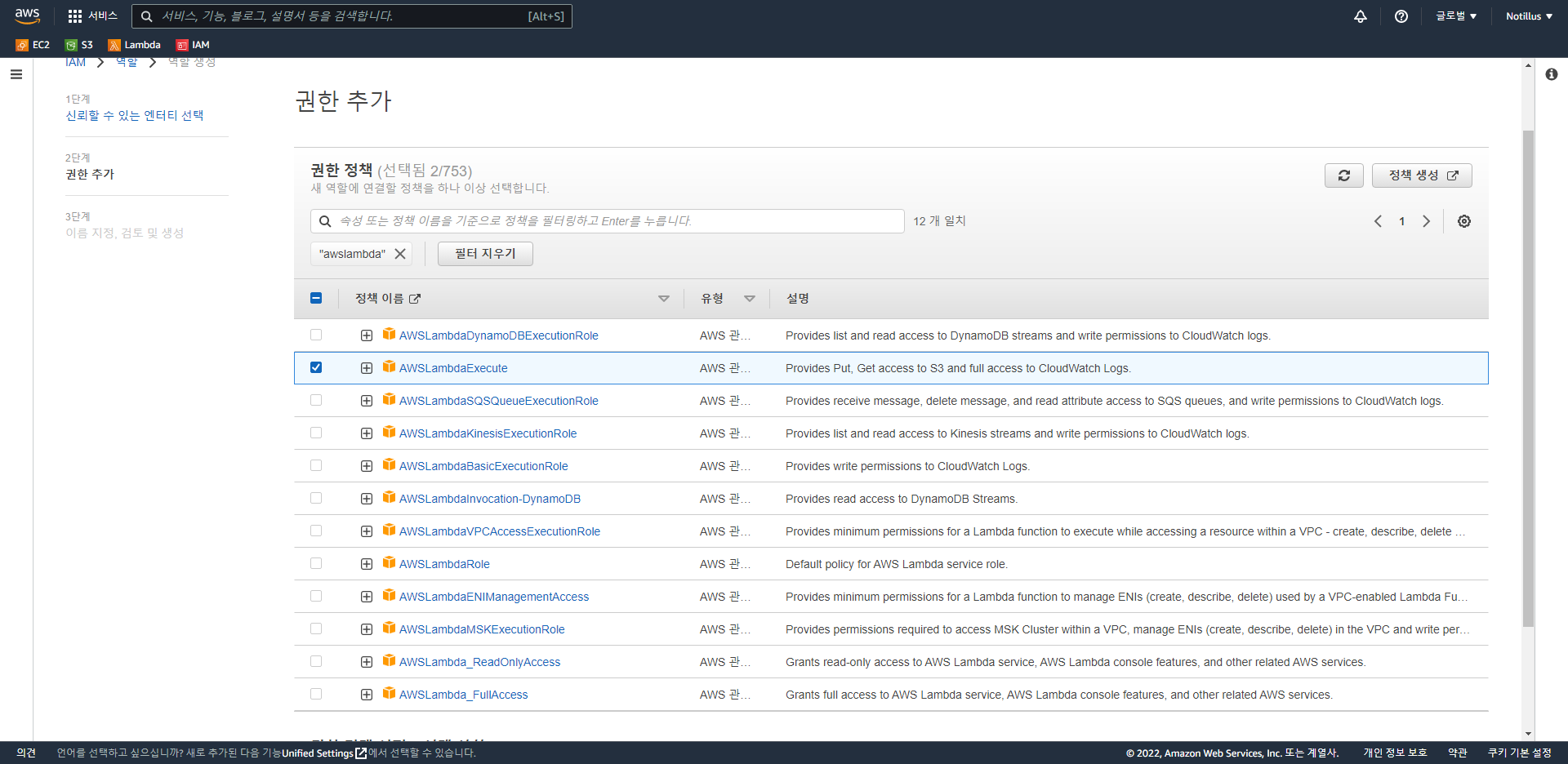Open EC2 shortcut in favorites bar
The width and height of the screenshot is (1568, 764).
coord(33,45)
